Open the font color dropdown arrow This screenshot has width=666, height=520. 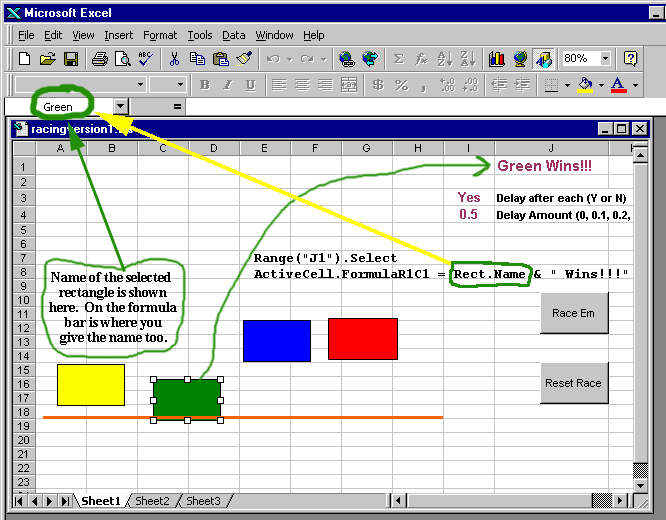[635, 85]
